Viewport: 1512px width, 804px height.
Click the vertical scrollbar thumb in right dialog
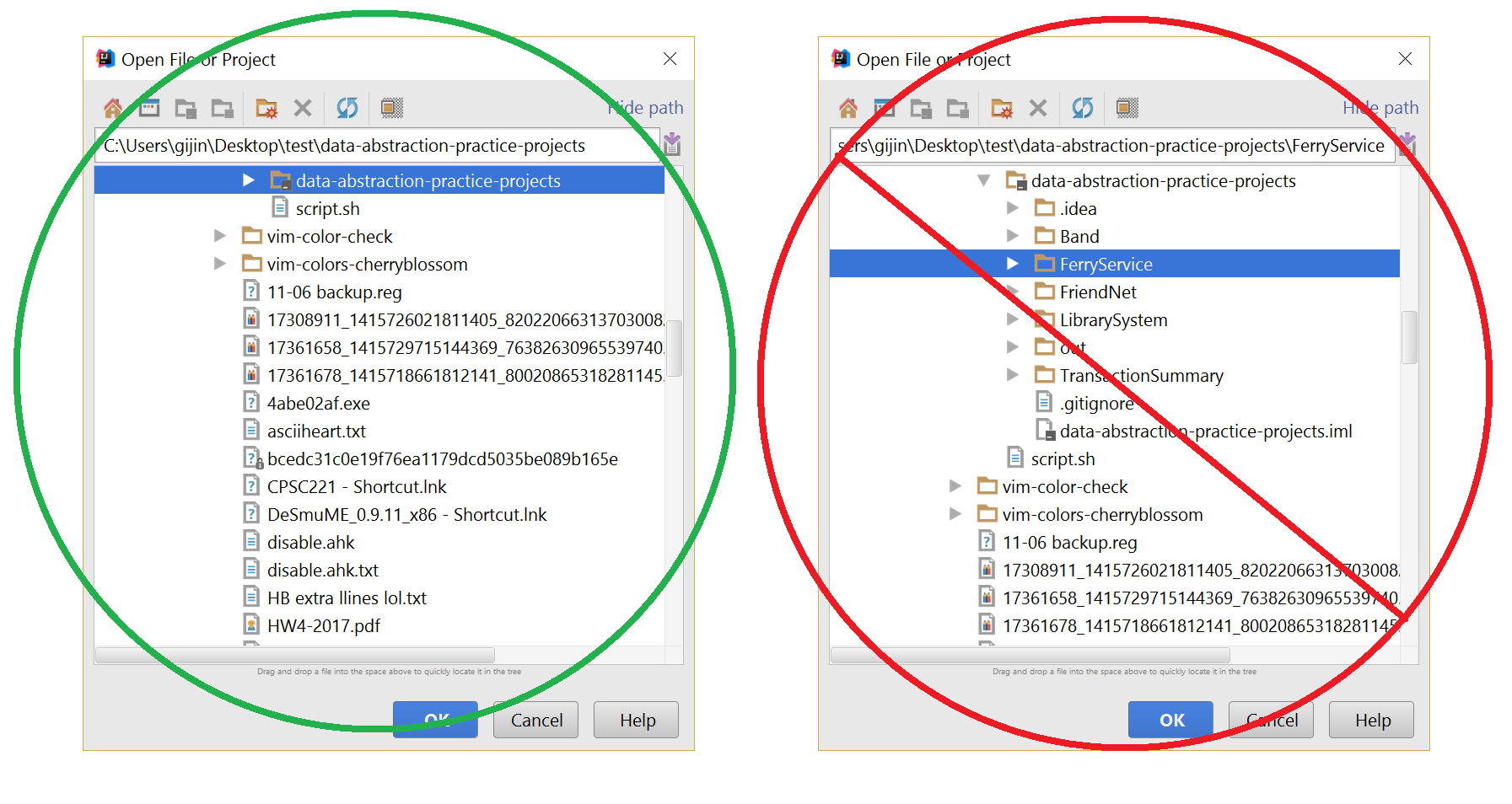coord(1408,337)
